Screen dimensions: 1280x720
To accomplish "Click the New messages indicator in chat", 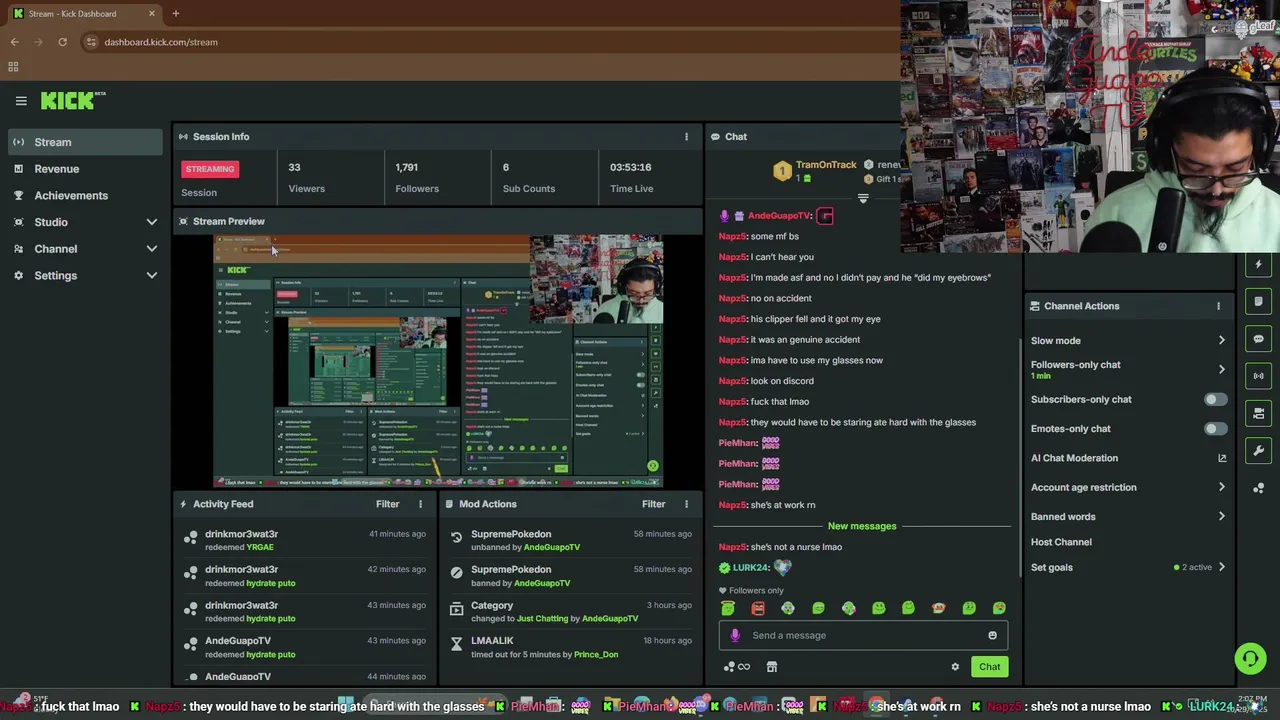I will pos(862,526).
